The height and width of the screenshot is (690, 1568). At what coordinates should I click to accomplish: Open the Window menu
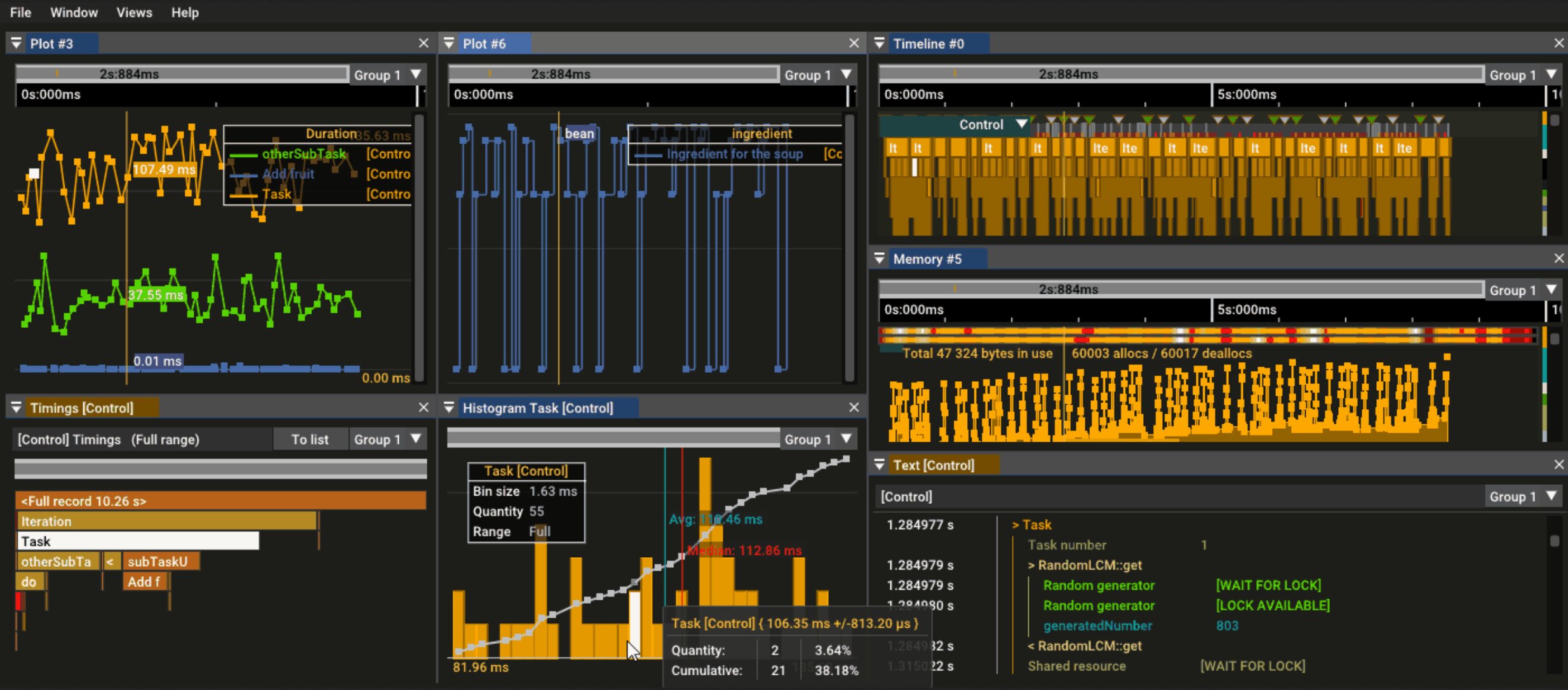coord(74,13)
